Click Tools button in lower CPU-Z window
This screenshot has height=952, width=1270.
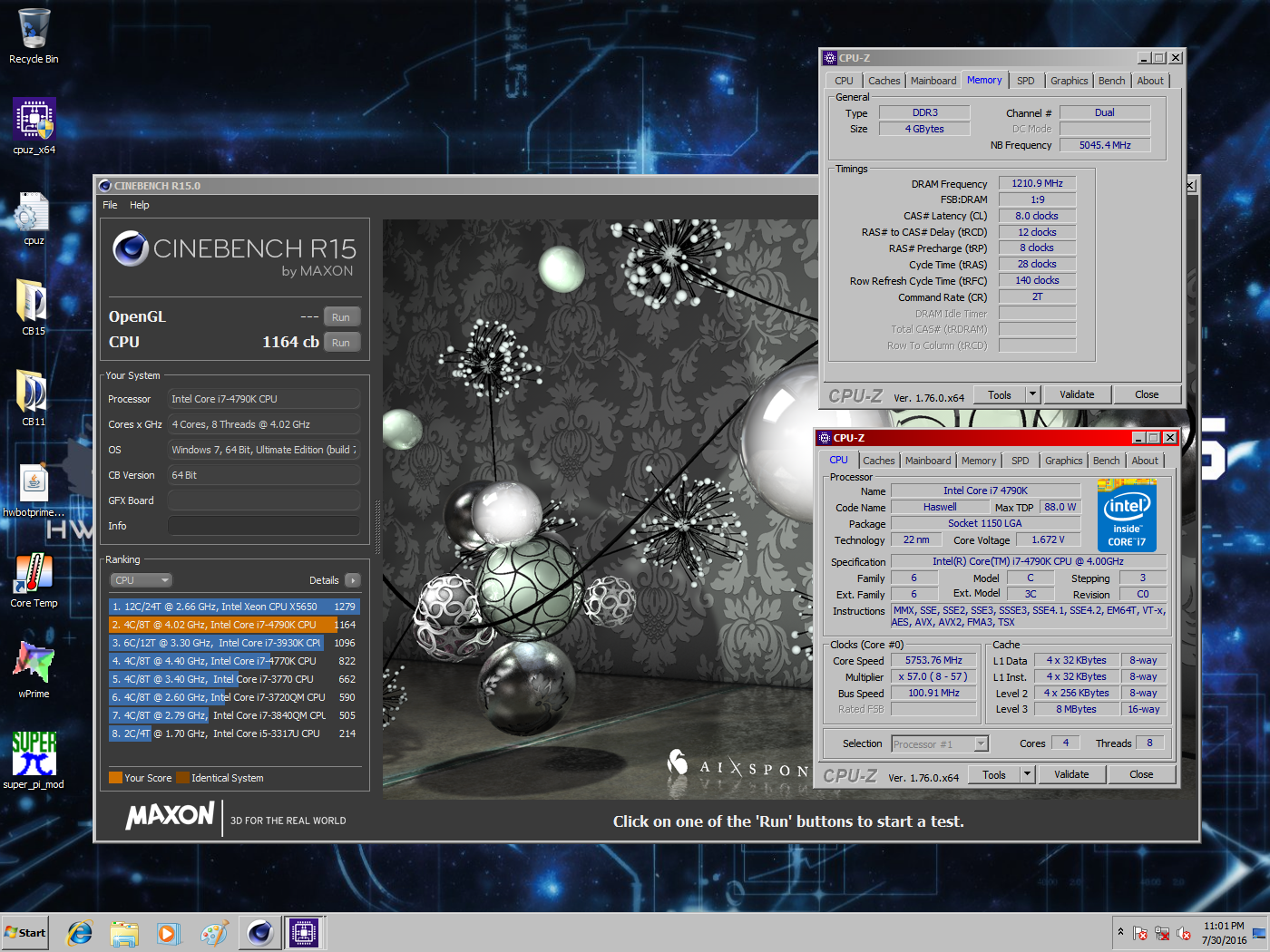(994, 775)
